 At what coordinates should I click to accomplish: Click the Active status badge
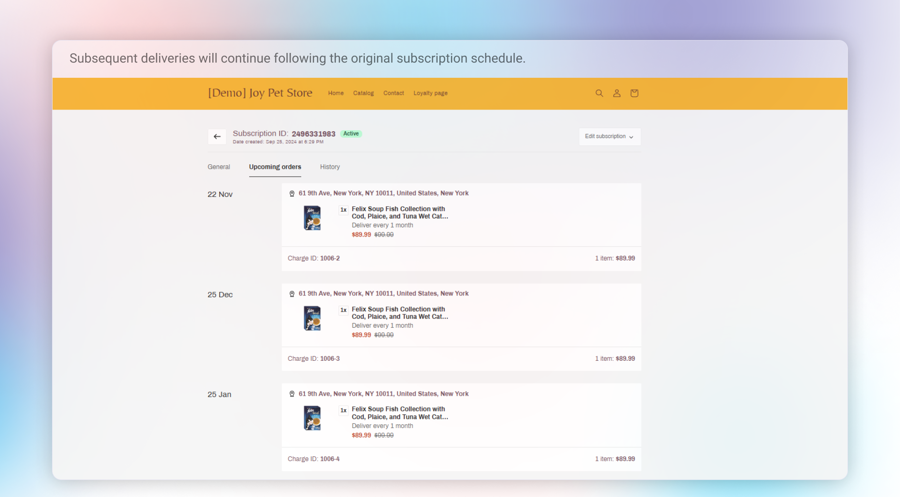click(351, 134)
